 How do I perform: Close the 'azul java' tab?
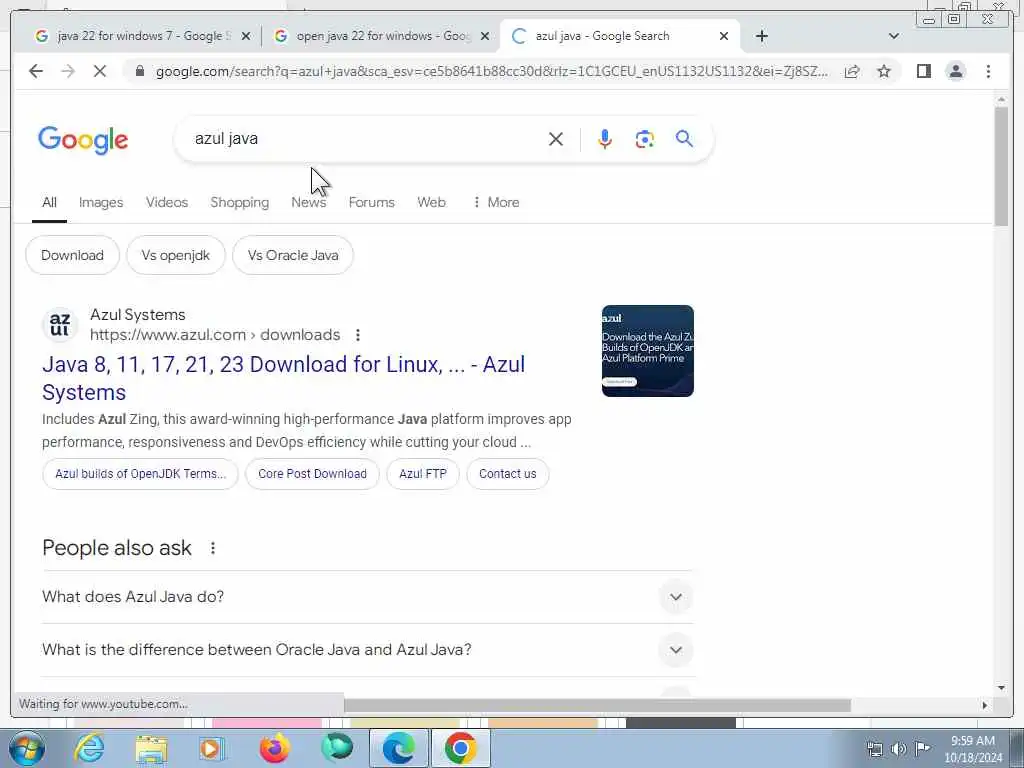pyautogui.click(x=724, y=36)
